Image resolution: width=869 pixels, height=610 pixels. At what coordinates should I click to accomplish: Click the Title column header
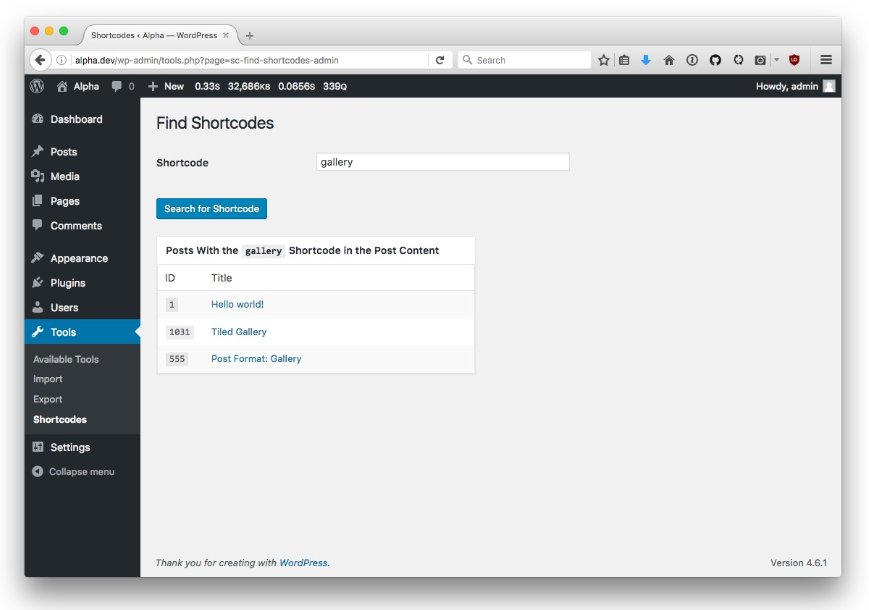pyautogui.click(x=221, y=278)
